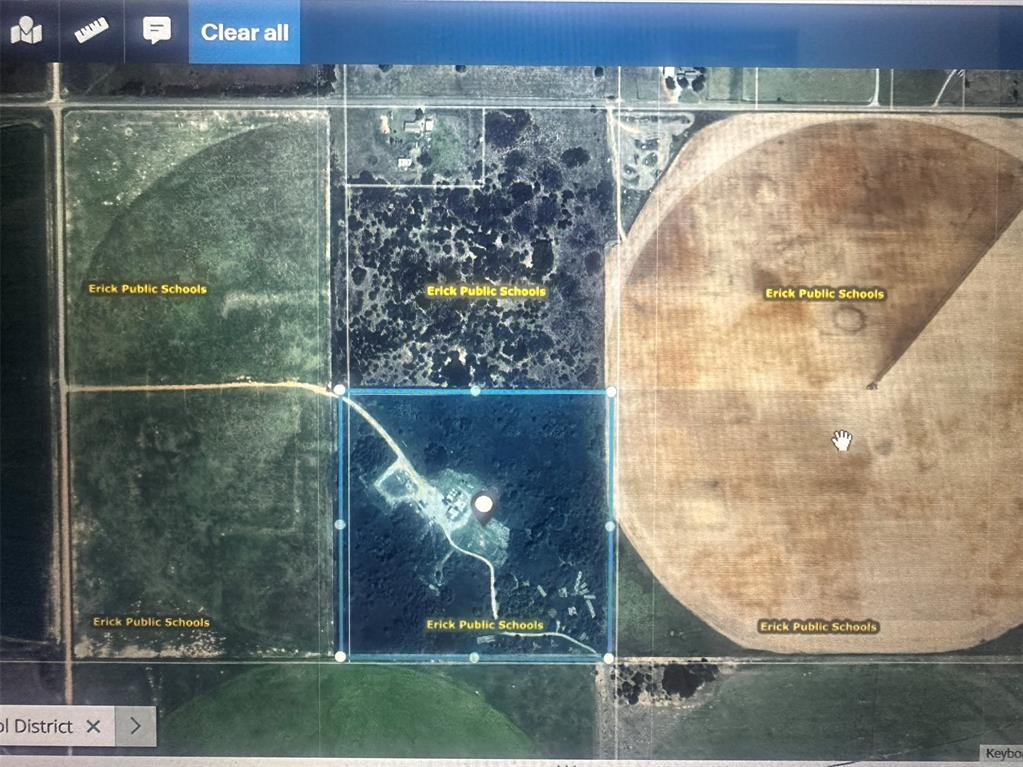Viewport: 1023px width, 767px height.
Task: Click the Clear all button
Action: coord(245,32)
